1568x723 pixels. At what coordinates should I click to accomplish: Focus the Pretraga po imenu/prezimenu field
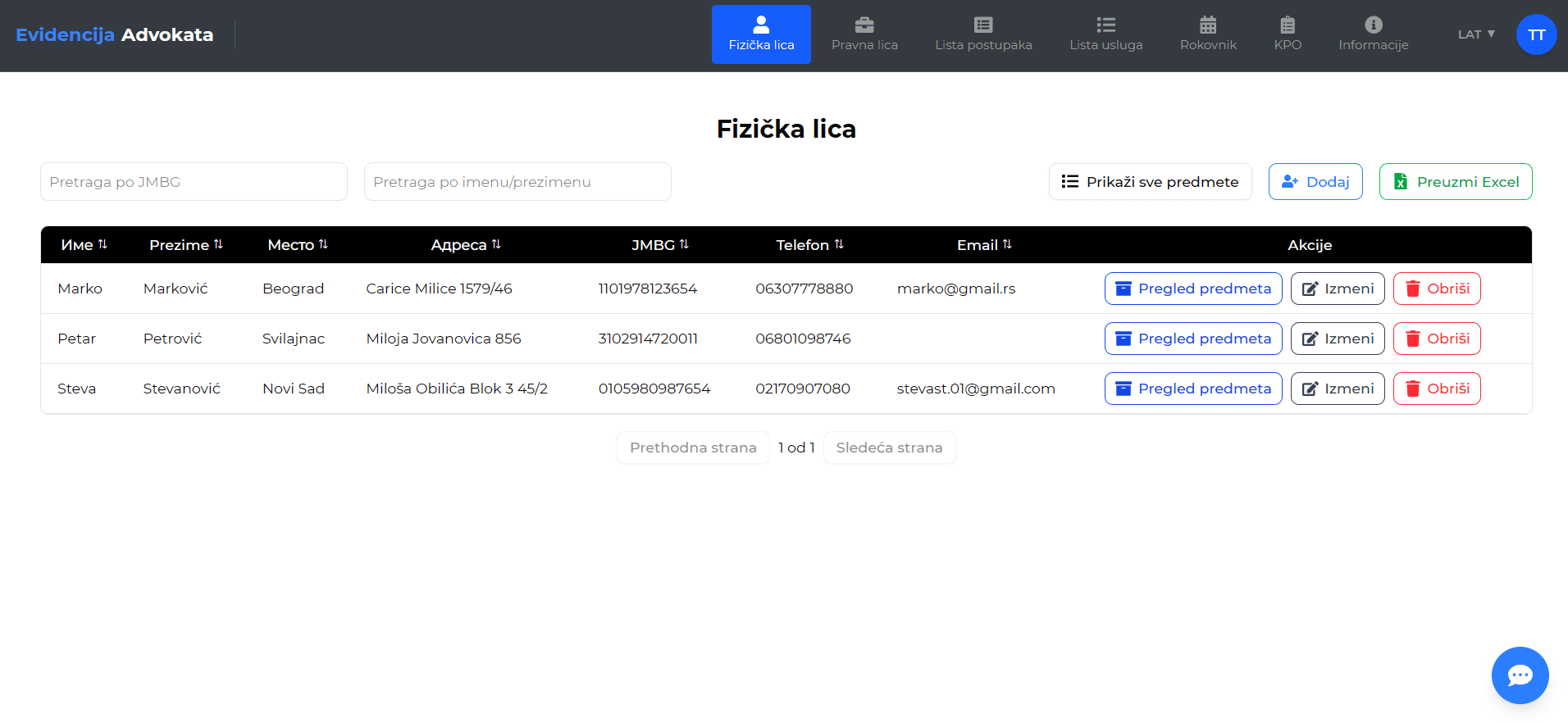click(x=517, y=181)
